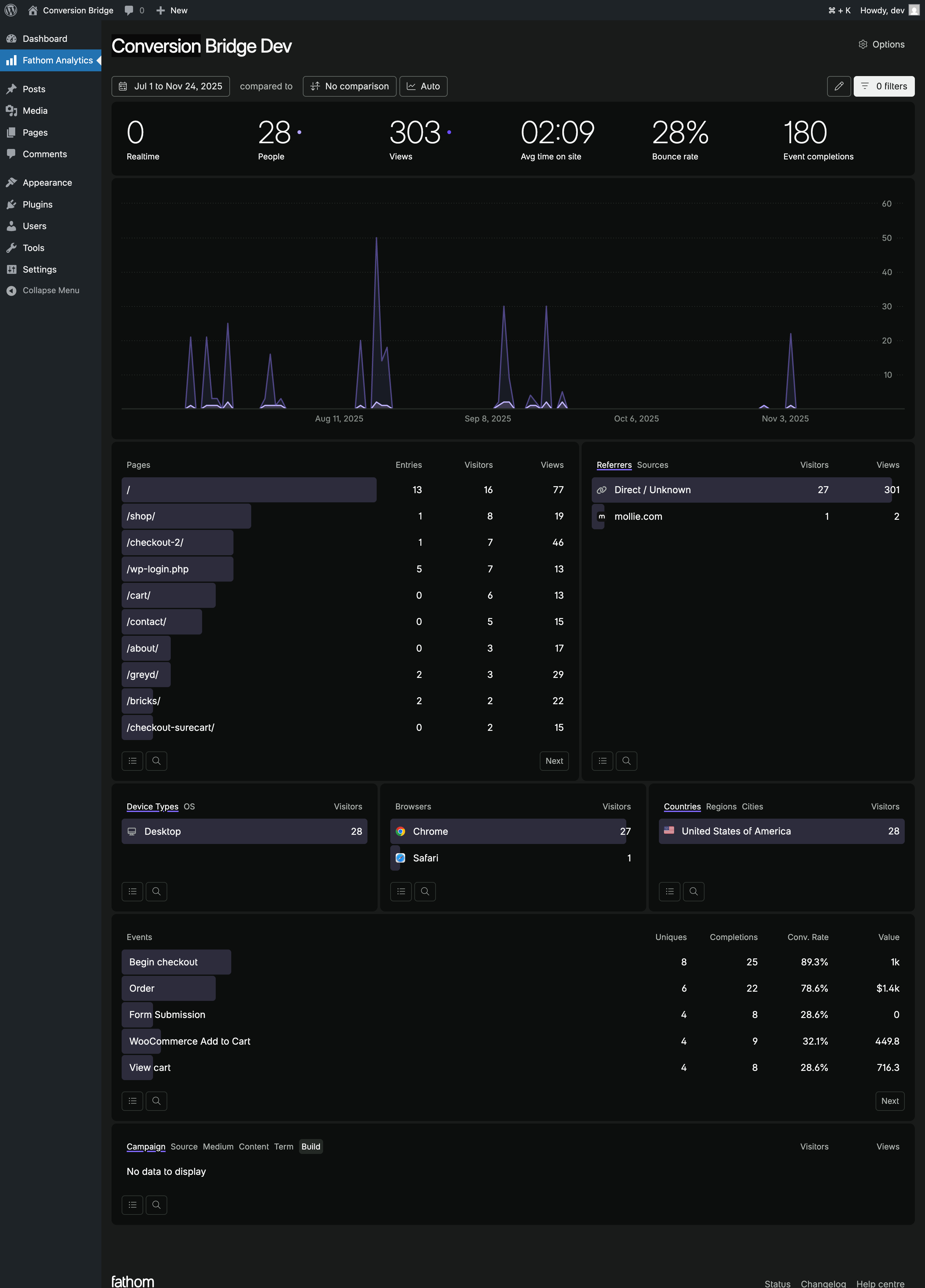
Task: Open list view icon under Referrers panel
Action: click(x=603, y=761)
